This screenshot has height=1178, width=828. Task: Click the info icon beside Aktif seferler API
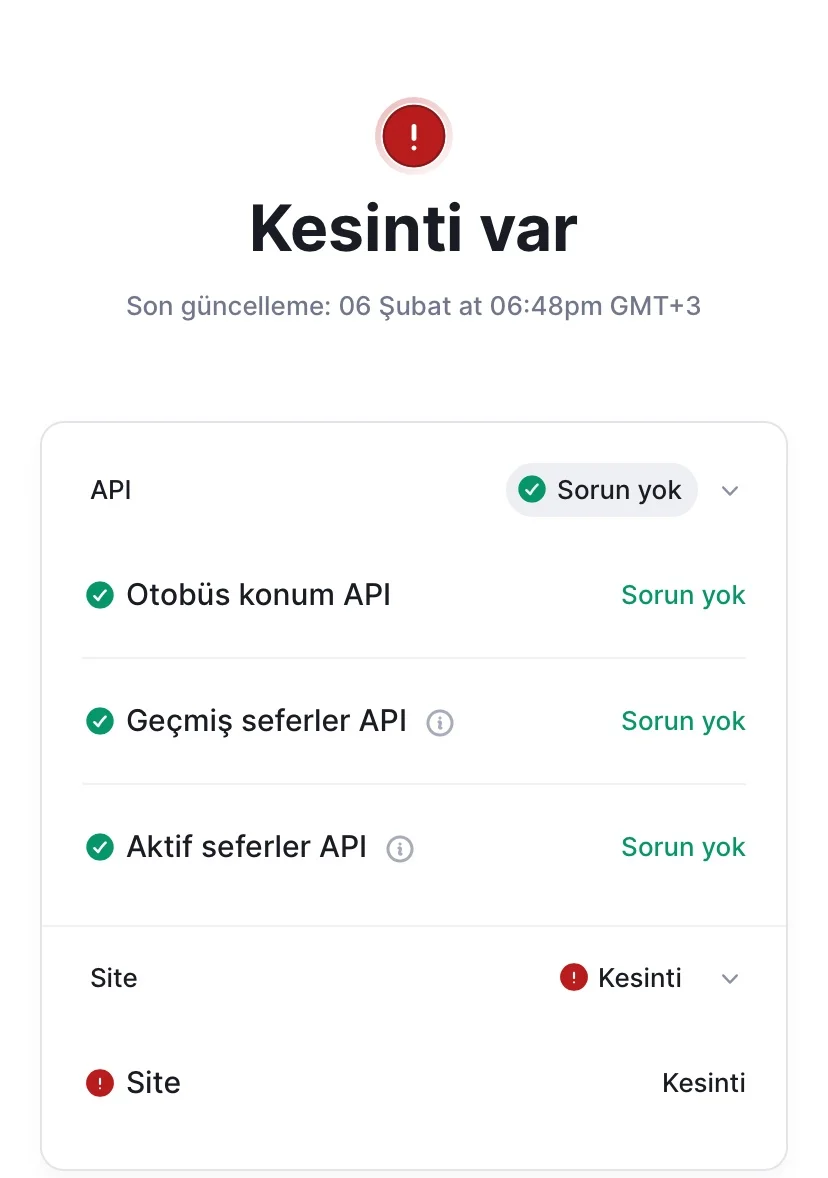pyautogui.click(x=400, y=848)
